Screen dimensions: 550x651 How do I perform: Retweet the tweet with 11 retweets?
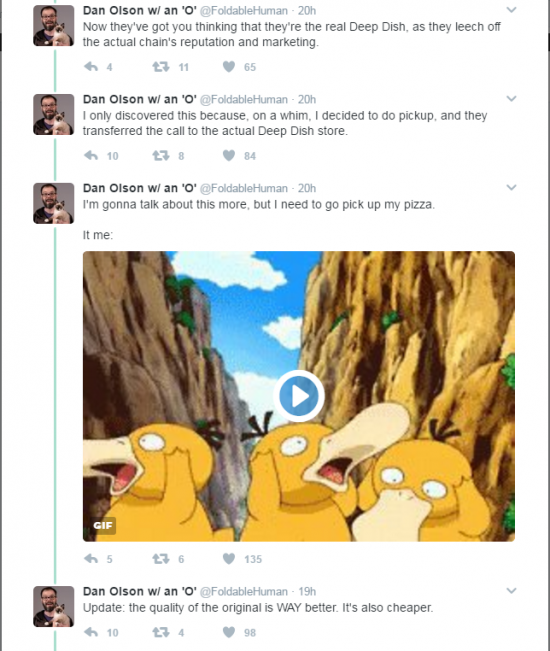[x=161, y=67]
